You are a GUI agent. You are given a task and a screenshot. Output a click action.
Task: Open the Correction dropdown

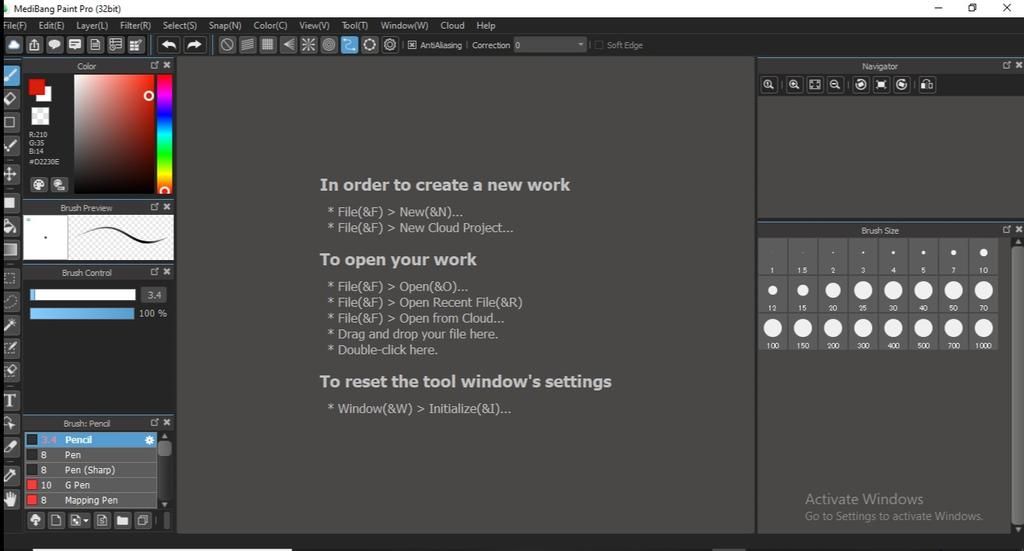click(550, 45)
